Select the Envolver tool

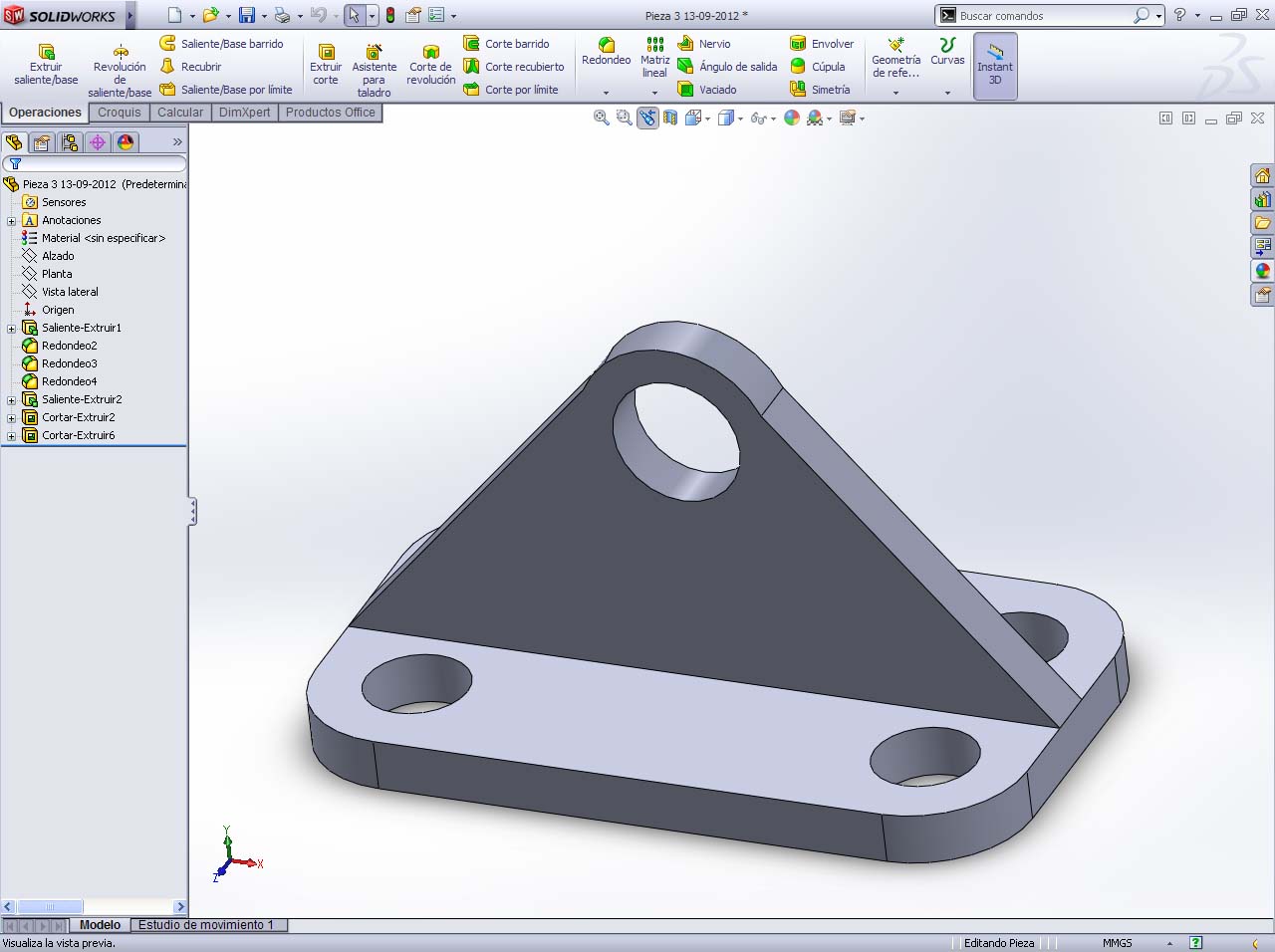(x=822, y=44)
